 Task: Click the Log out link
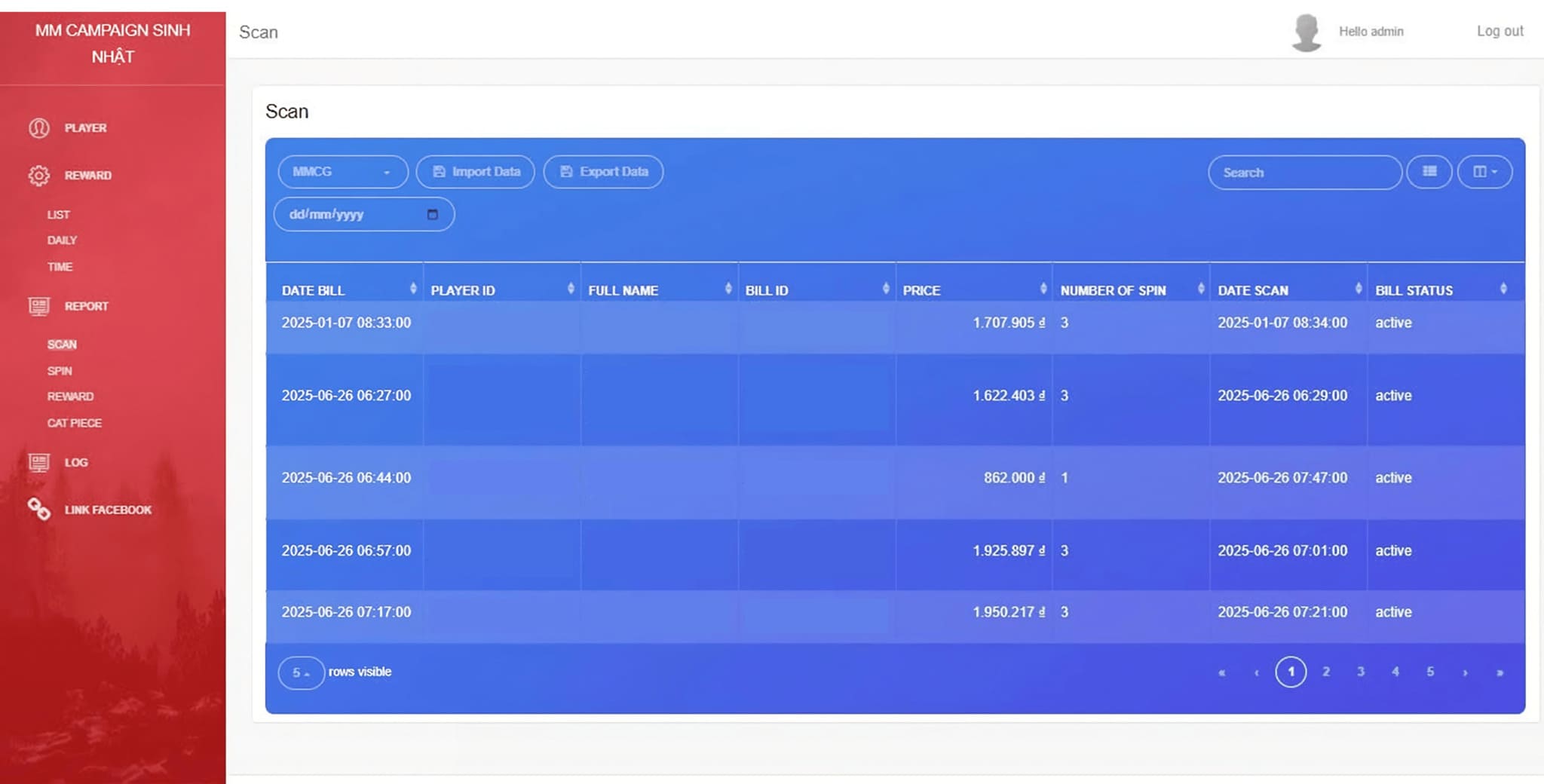1500,32
